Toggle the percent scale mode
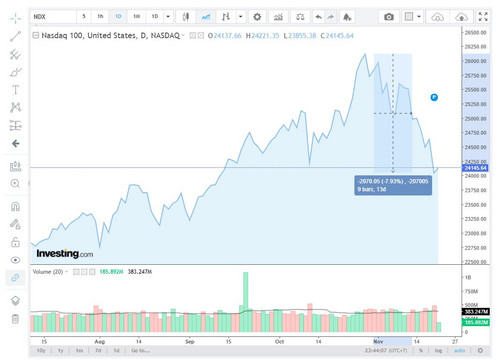 [x=421, y=351]
